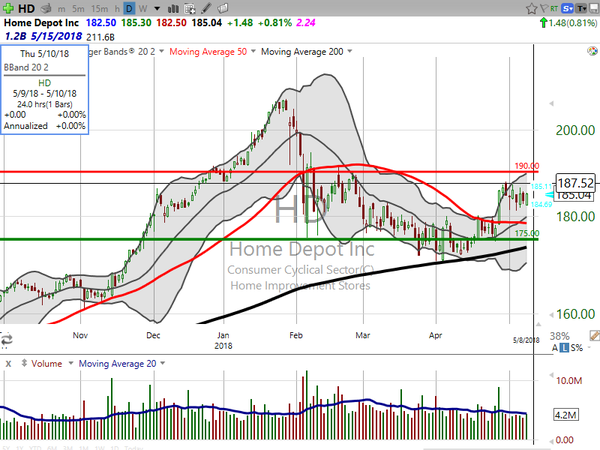Click the volume-scale triangle near 0.00
Screen dimensions: 600x450
point(551,440)
